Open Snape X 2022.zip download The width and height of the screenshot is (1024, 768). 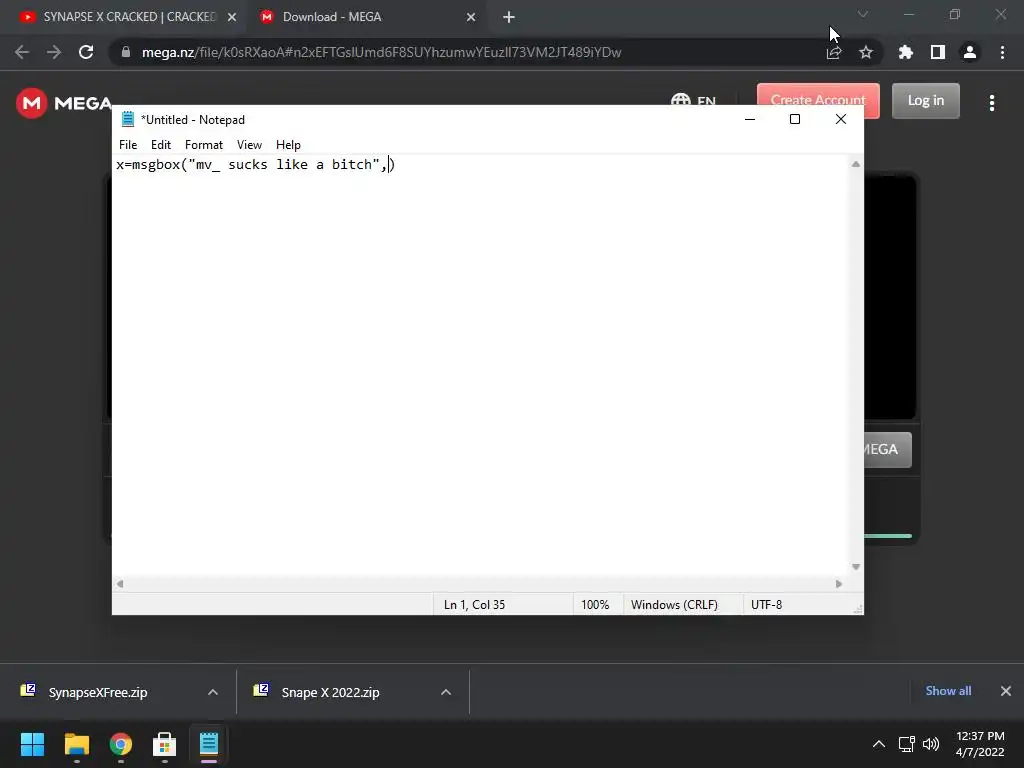pos(330,692)
